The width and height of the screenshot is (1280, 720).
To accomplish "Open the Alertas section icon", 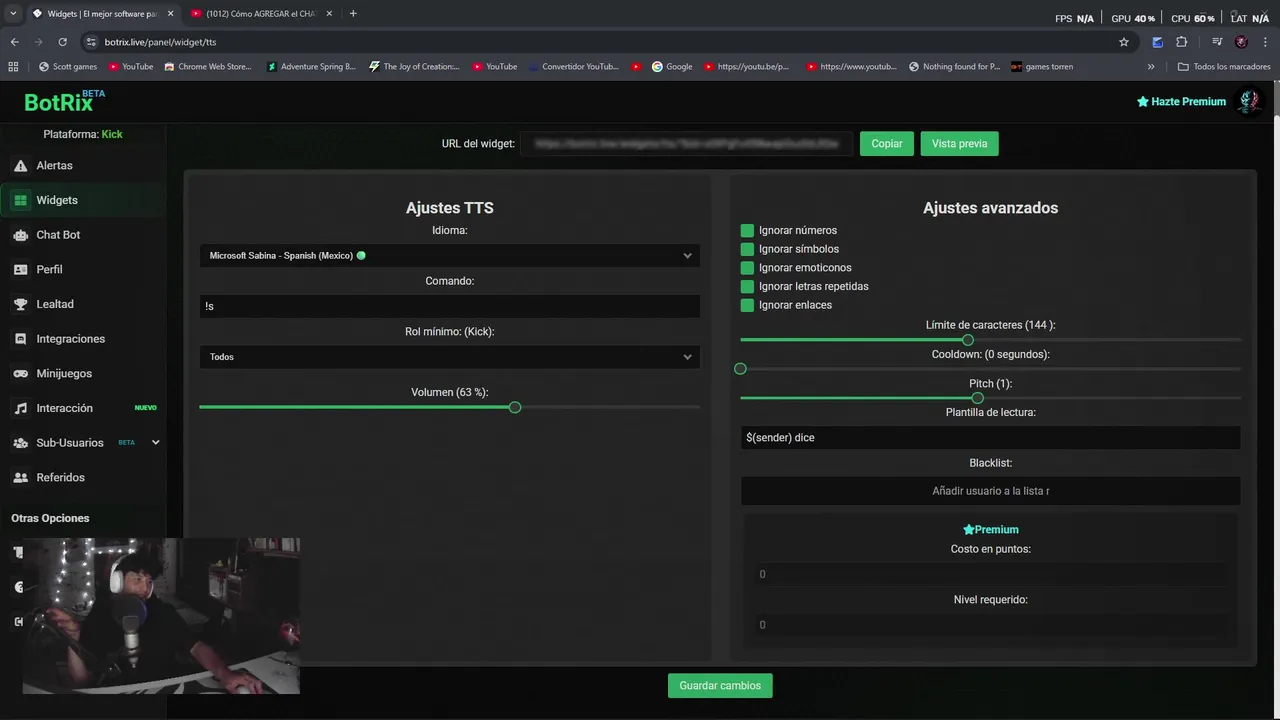I will (20, 166).
